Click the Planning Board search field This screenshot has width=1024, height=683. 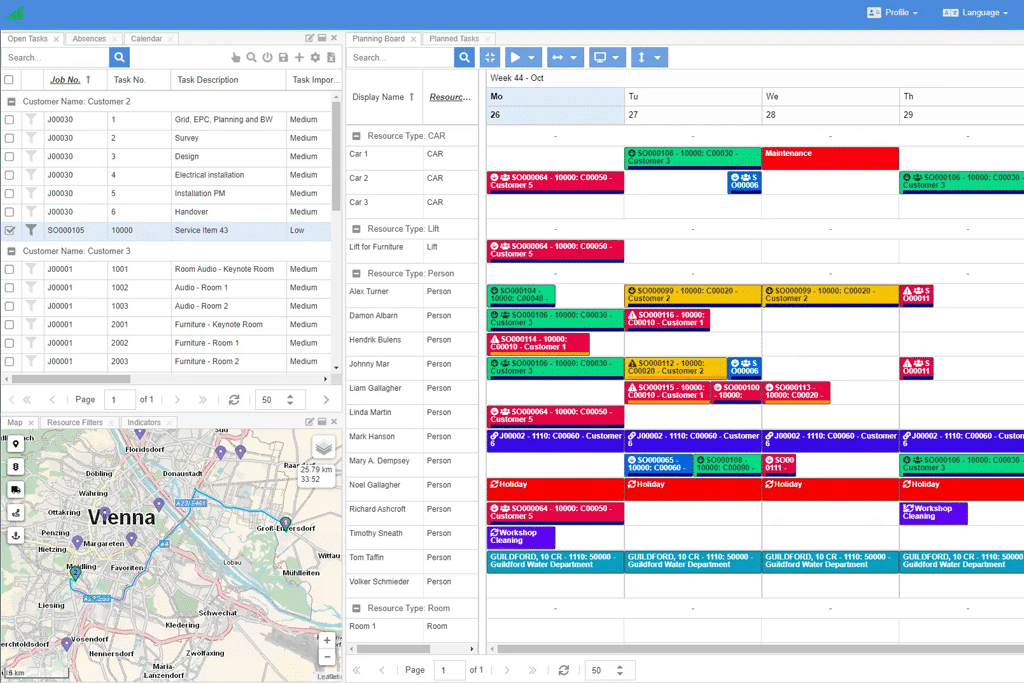[x=400, y=58]
